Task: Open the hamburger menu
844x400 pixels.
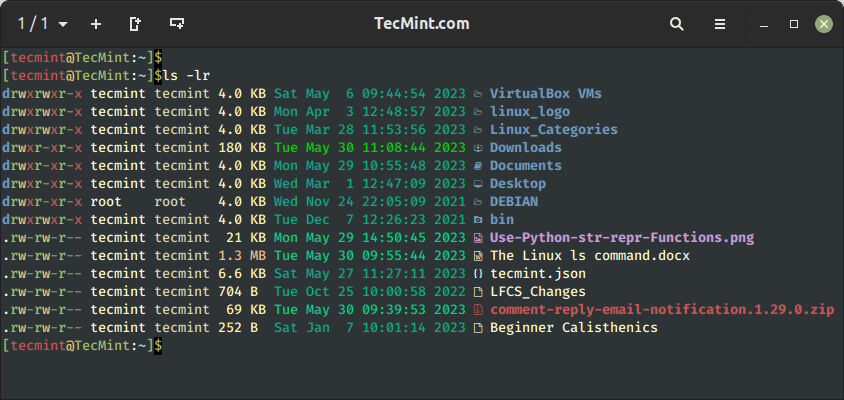Action: tap(720, 24)
